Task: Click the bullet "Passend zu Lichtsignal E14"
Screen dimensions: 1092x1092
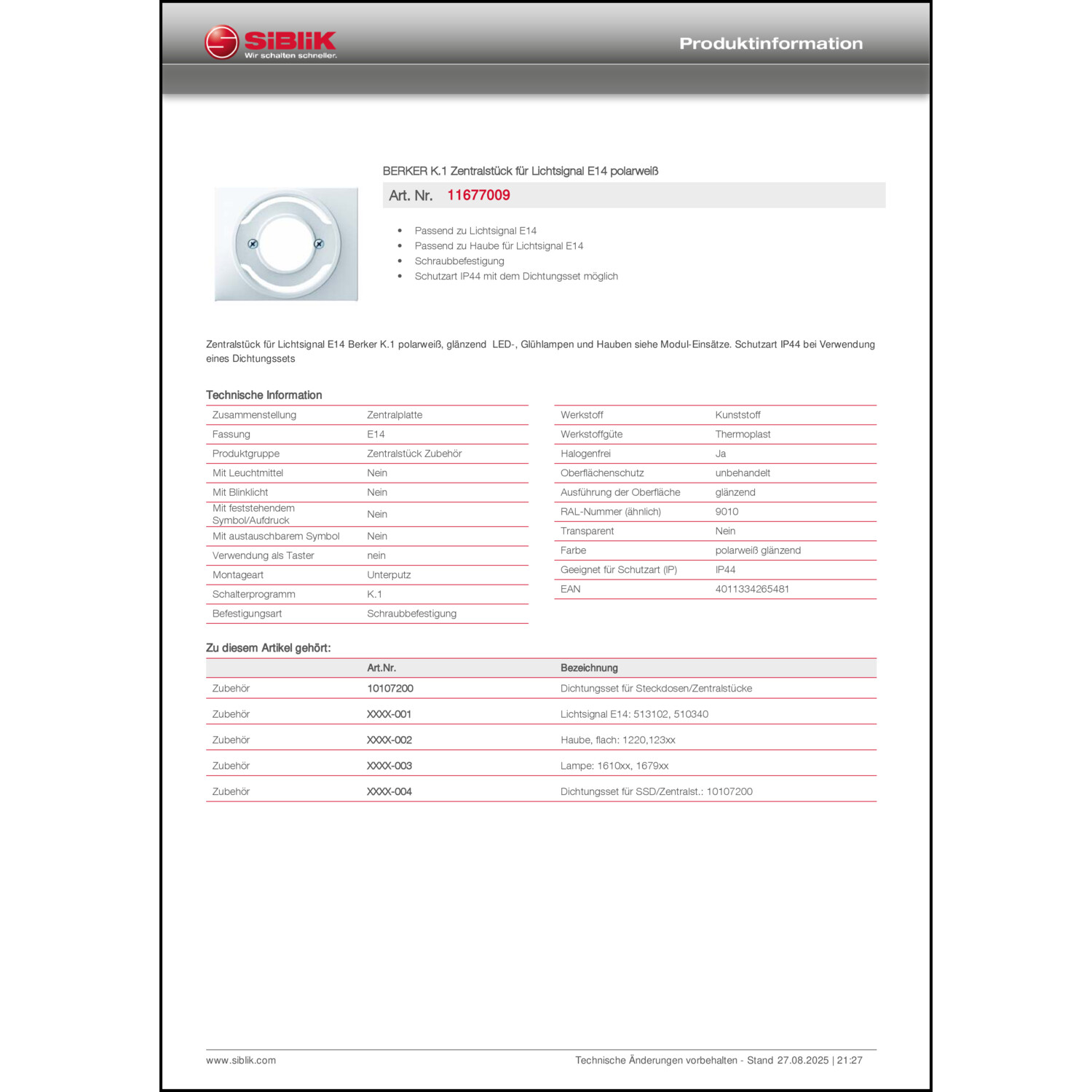Action: coord(475,229)
